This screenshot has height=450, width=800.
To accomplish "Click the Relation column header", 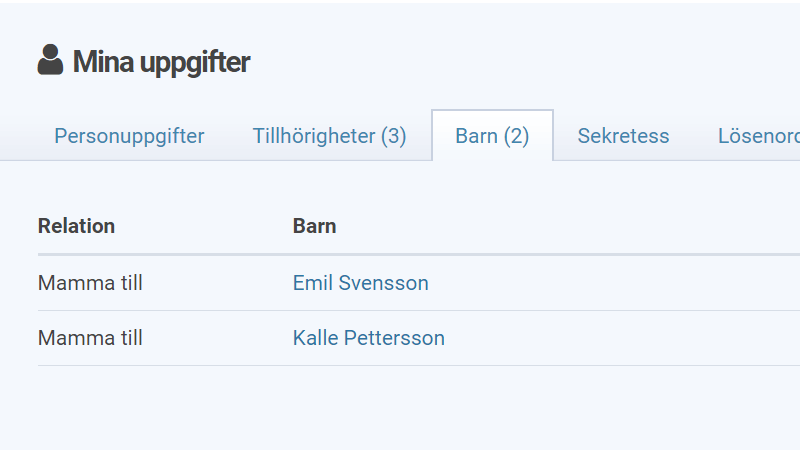I will 76,226.
